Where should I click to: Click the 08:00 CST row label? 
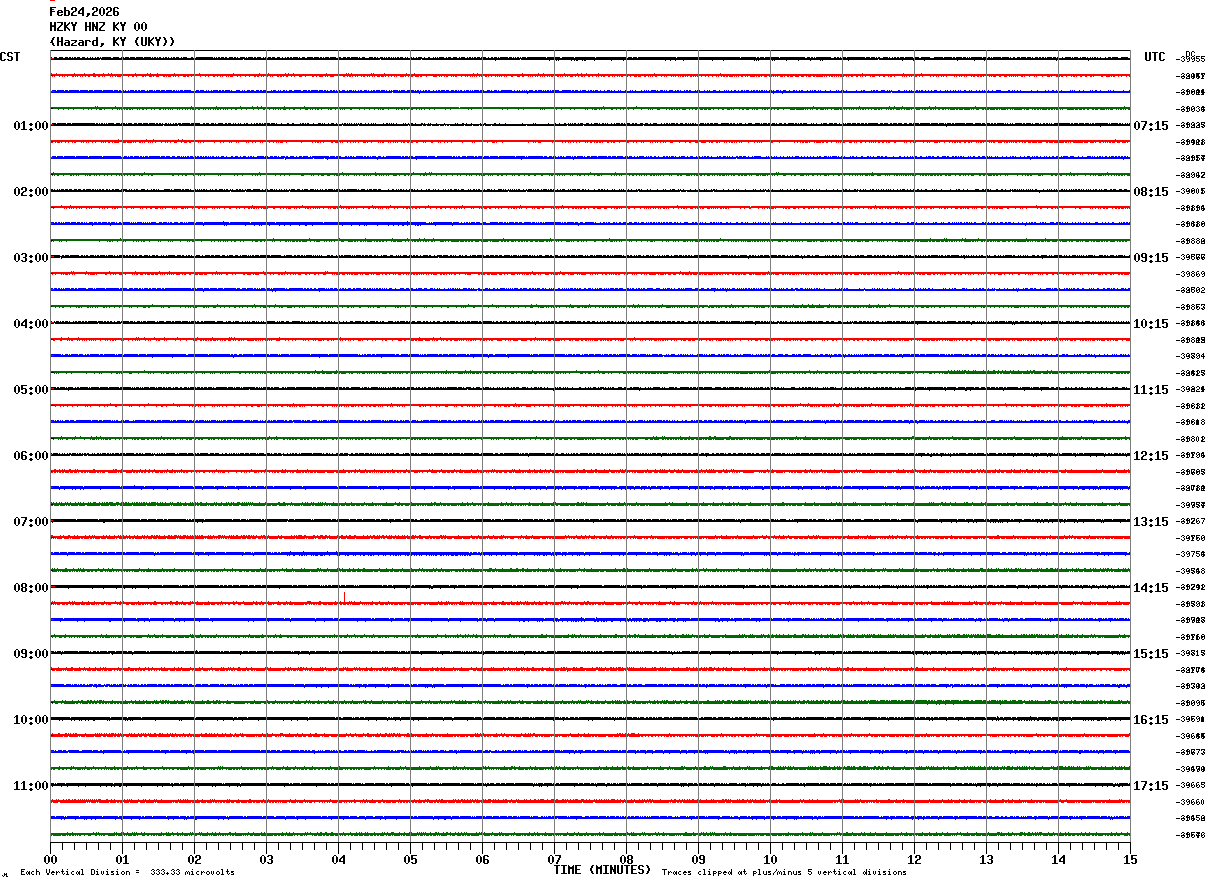pos(31,588)
